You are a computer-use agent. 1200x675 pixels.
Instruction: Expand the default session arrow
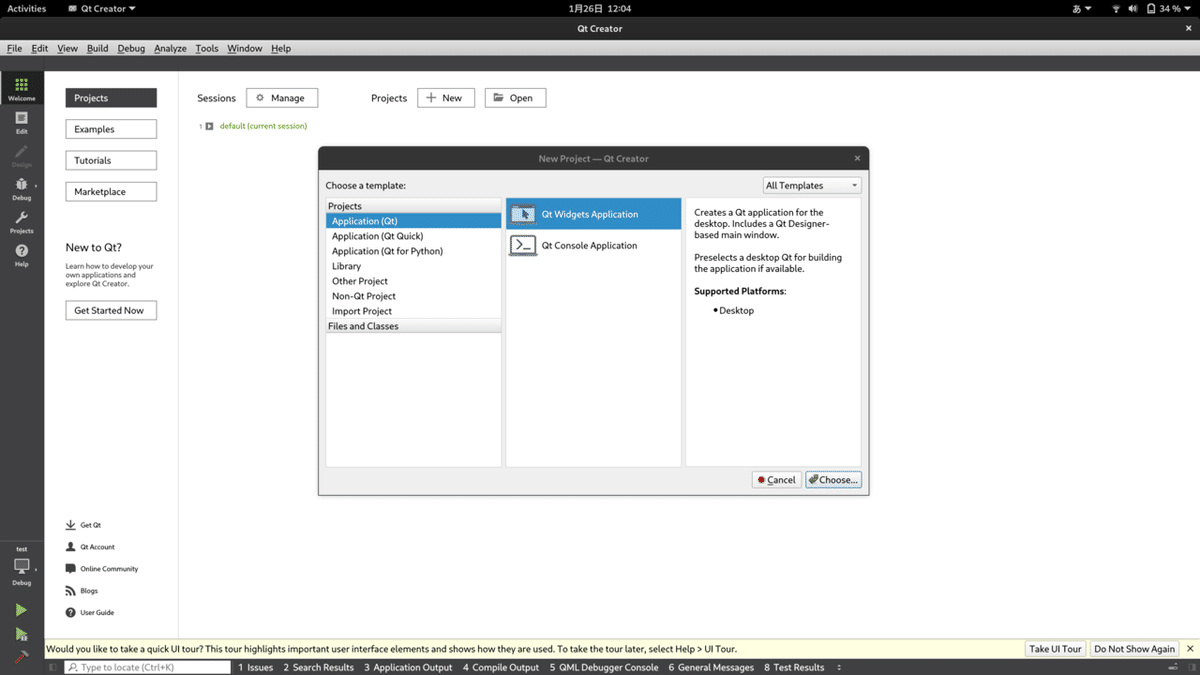click(209, 126)
